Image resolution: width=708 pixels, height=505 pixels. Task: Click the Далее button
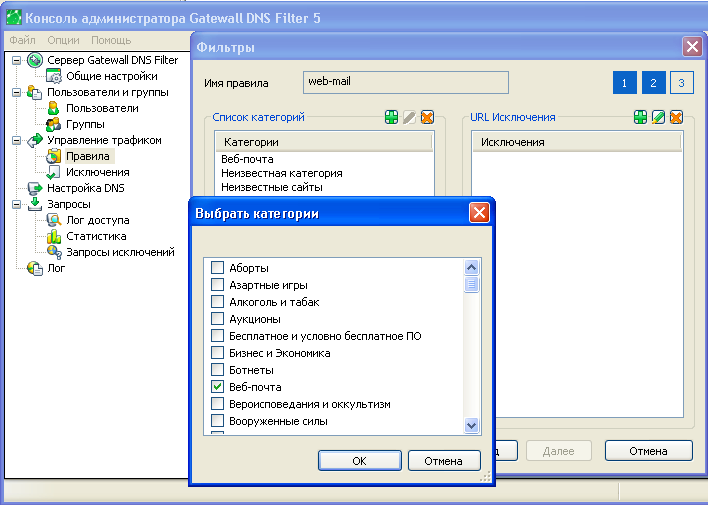point(559,451)
